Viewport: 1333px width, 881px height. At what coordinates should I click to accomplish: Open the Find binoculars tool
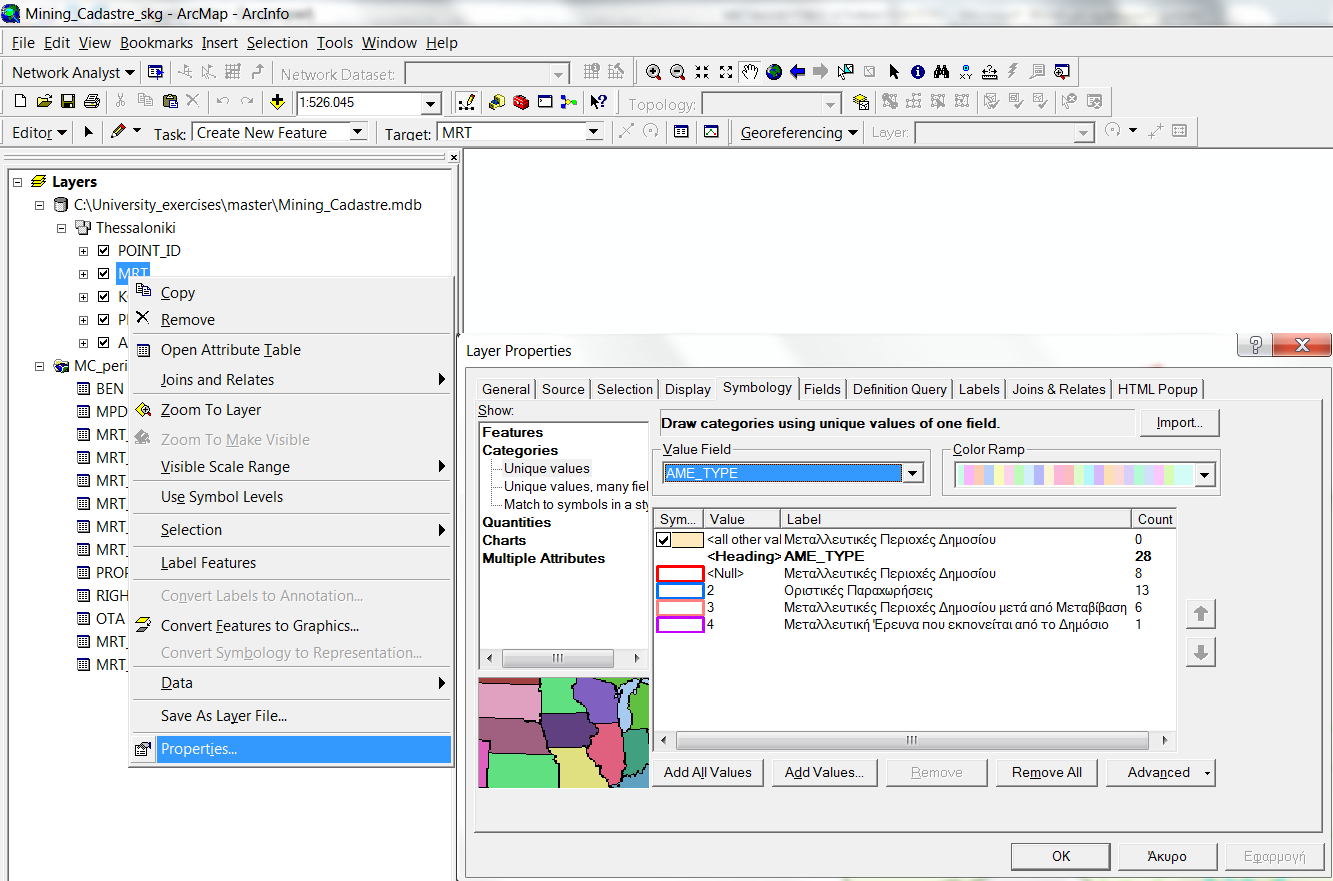tap(942, 72)
